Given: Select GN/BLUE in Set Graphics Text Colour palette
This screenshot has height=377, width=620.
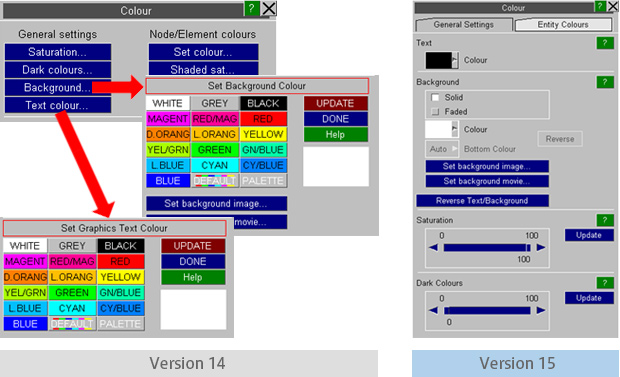Looking at the screenshot, I should pyautogui.click(x=121, y=293).
